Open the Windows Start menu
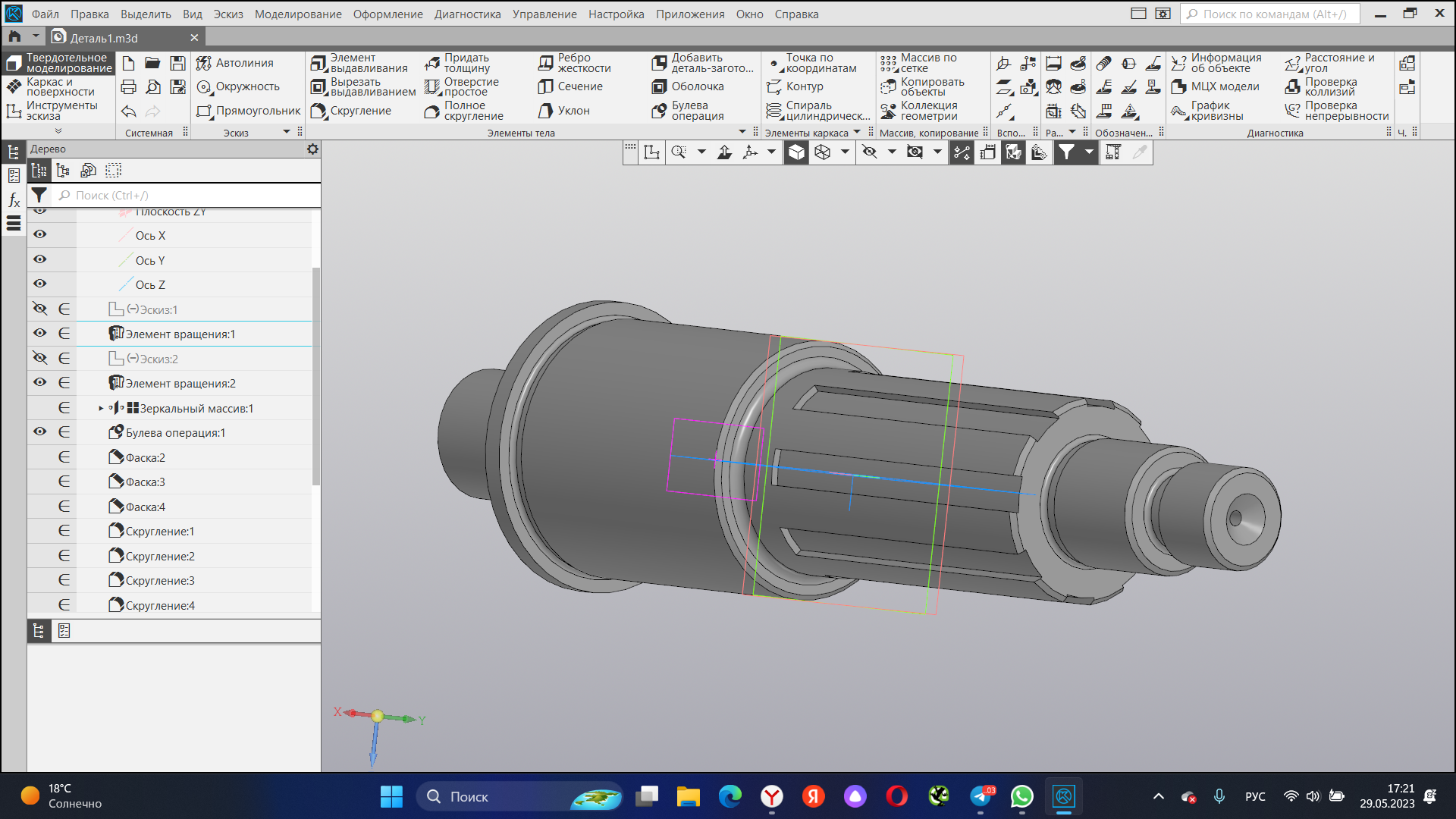 click(391, 796)
